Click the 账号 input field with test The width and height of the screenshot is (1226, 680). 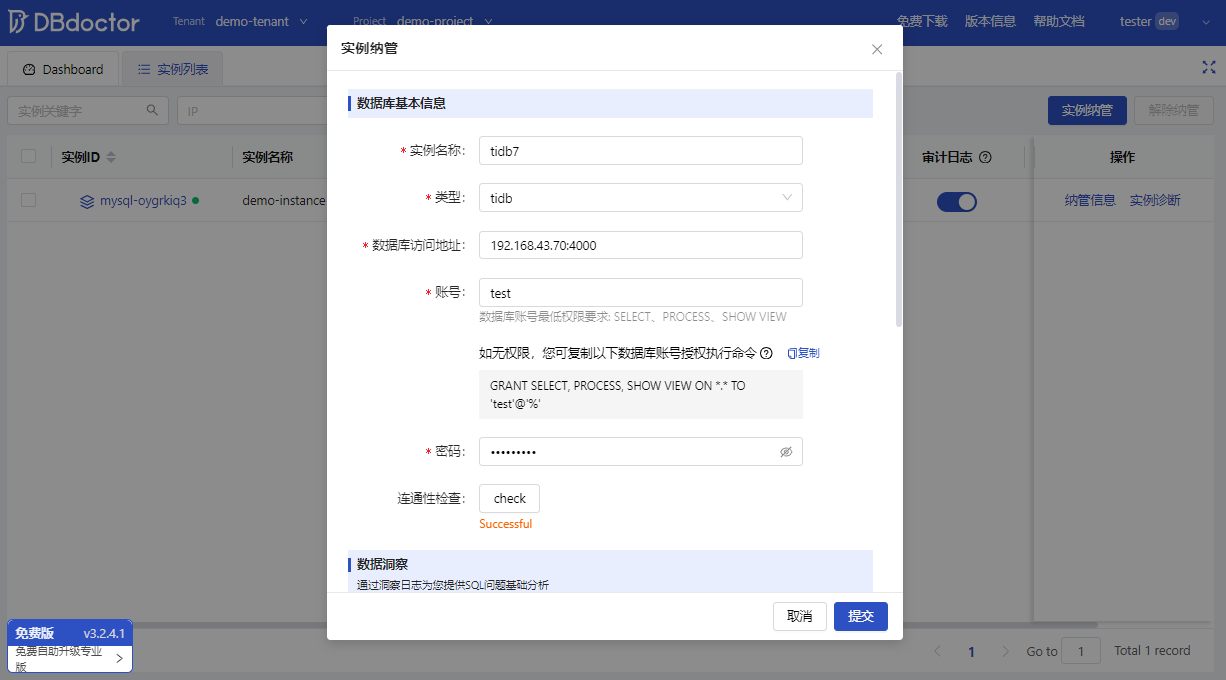coord(641,293)
